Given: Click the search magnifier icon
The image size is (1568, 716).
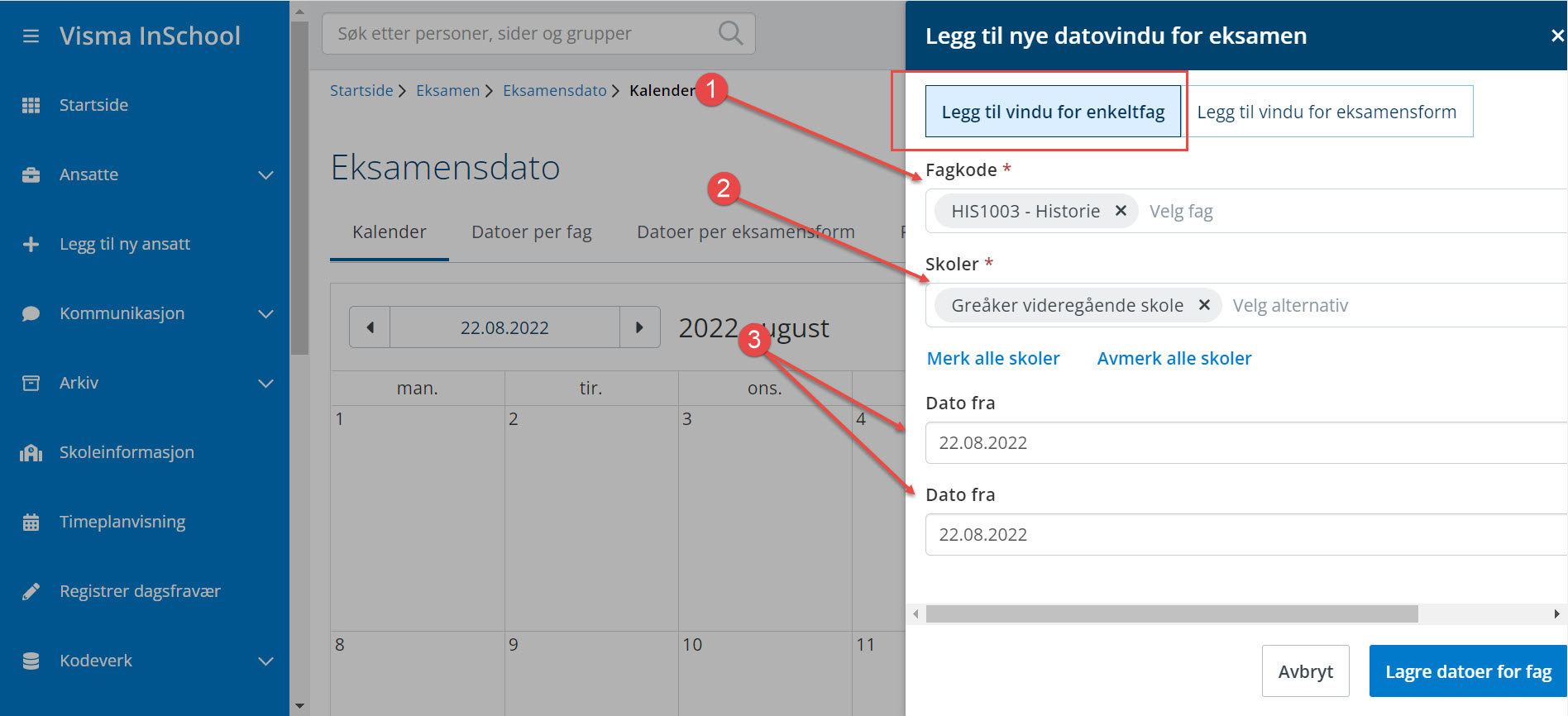Looking at the screenshot, I should (730, 33).
